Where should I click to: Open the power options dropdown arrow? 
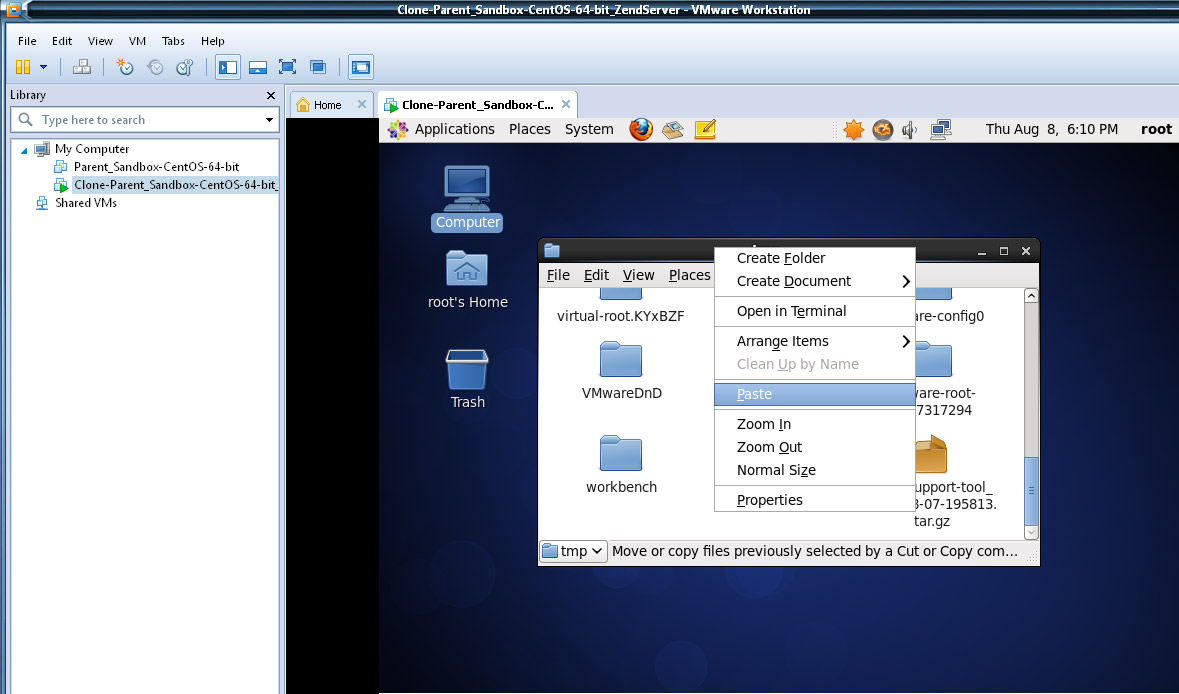[x=44, y=67]
